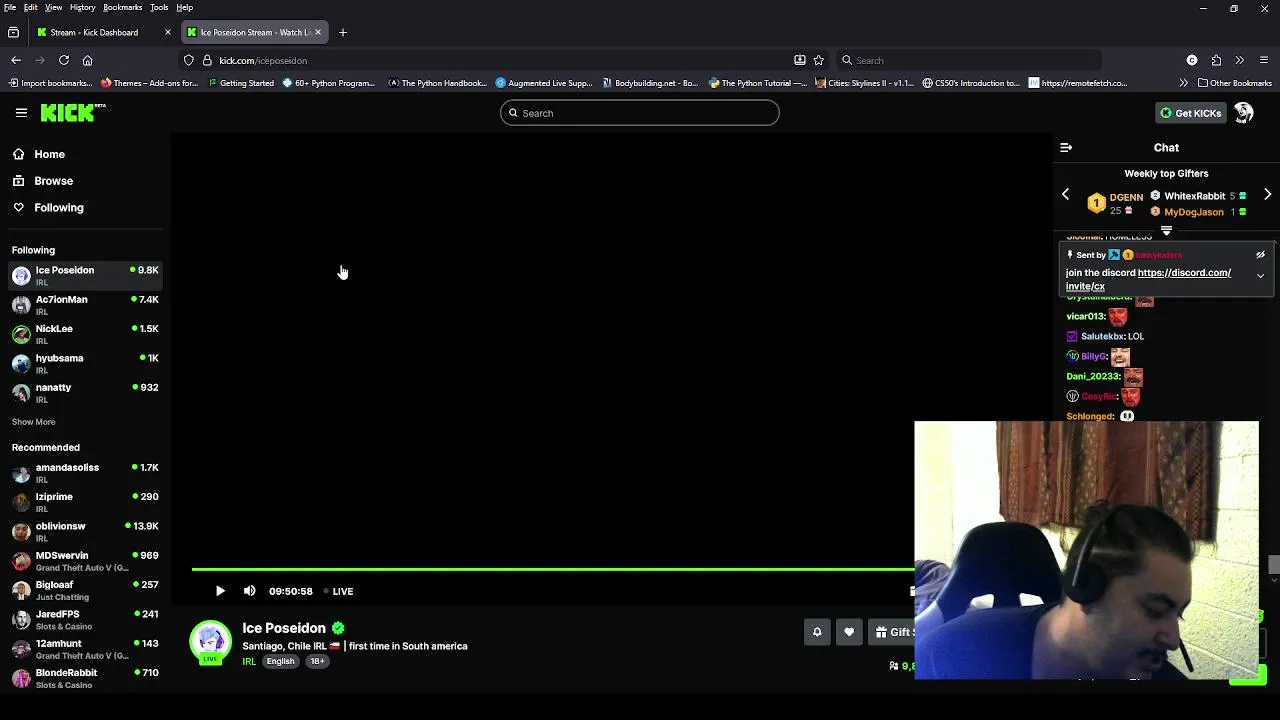
Task: Collapse the chat panel
Action: tap(1066, 148)
